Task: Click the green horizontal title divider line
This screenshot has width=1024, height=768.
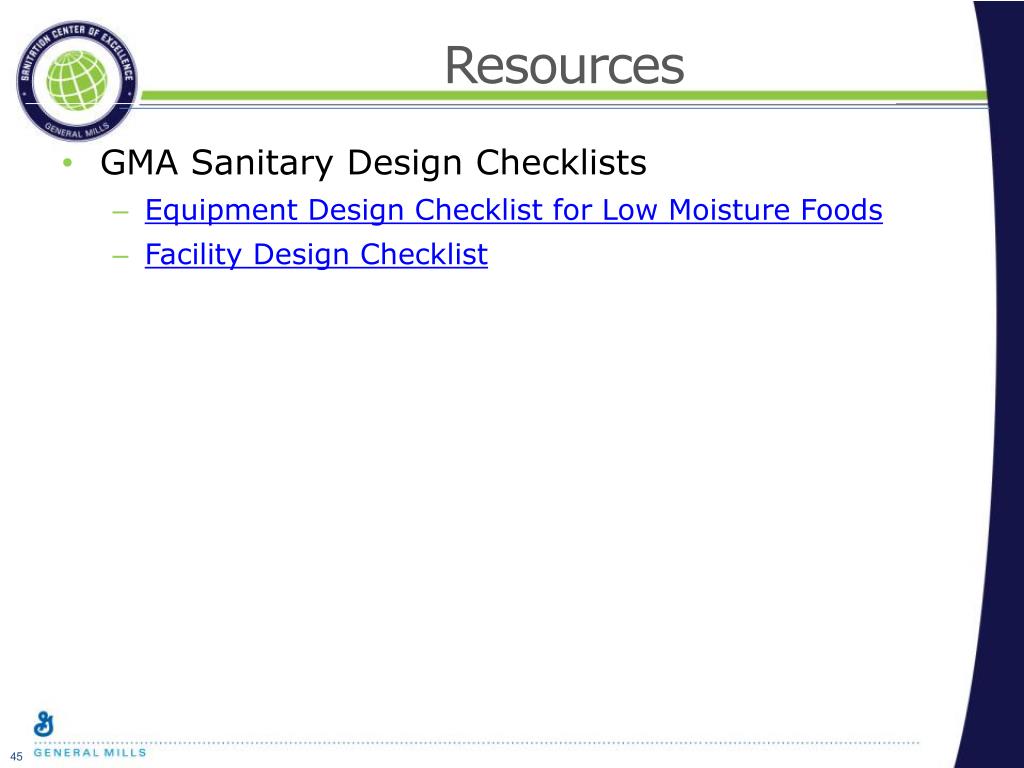Action: coord(564,95)
